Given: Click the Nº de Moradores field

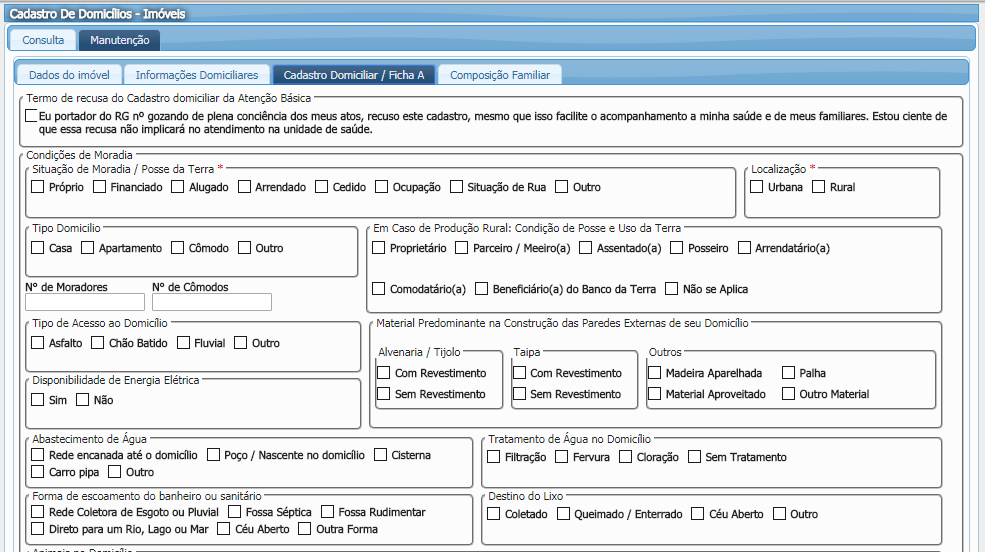Looking at the screenshot, I should [x=85, y=302].
